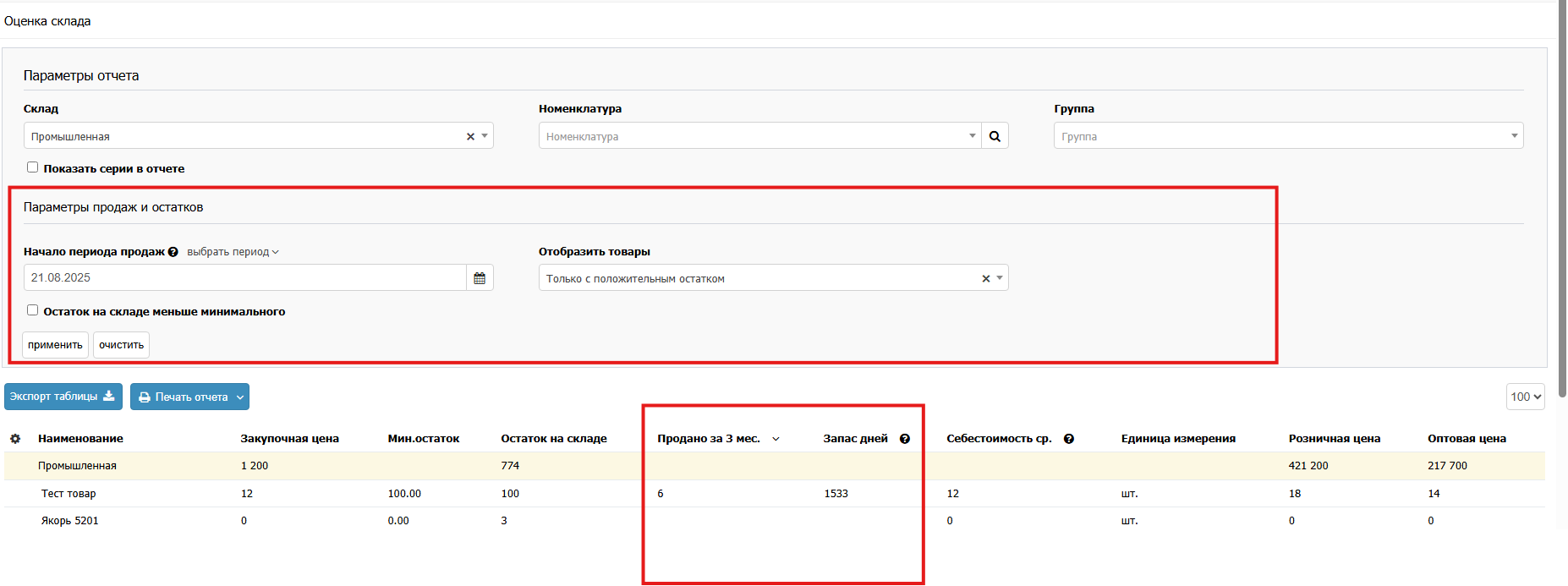This screenshot has width=1568, height=586.
Task: Toggle Остаток на складе меньше минимального checkbox
Action: point(32,310)
